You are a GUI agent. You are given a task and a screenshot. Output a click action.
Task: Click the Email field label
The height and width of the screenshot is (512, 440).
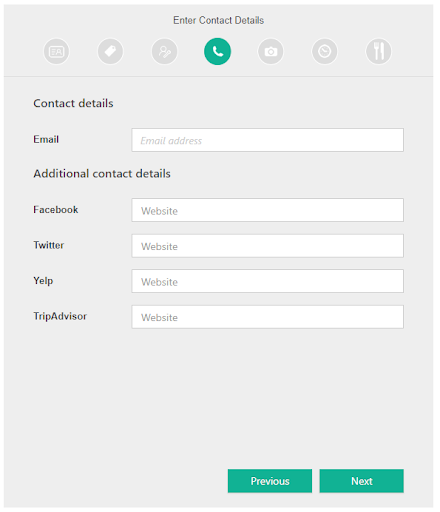[x=46, y=139]
